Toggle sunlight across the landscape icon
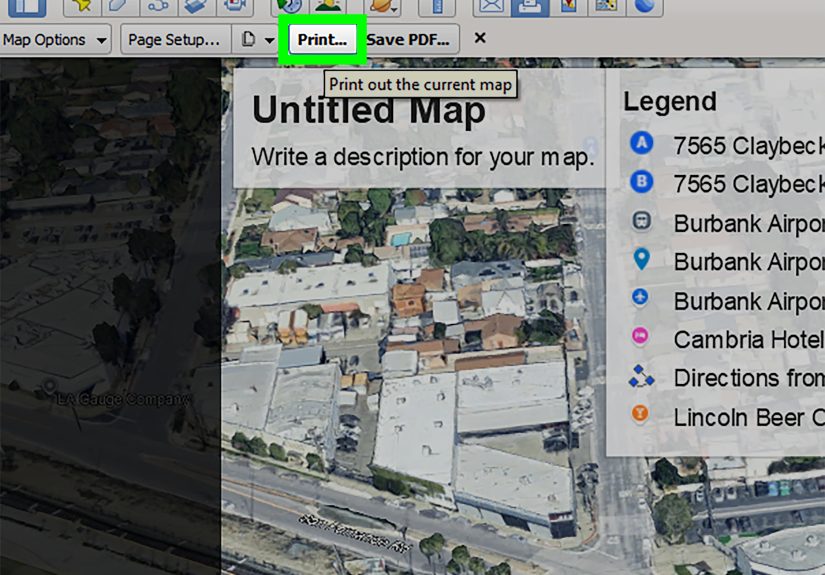825x575 pixels. click(328, 6)
